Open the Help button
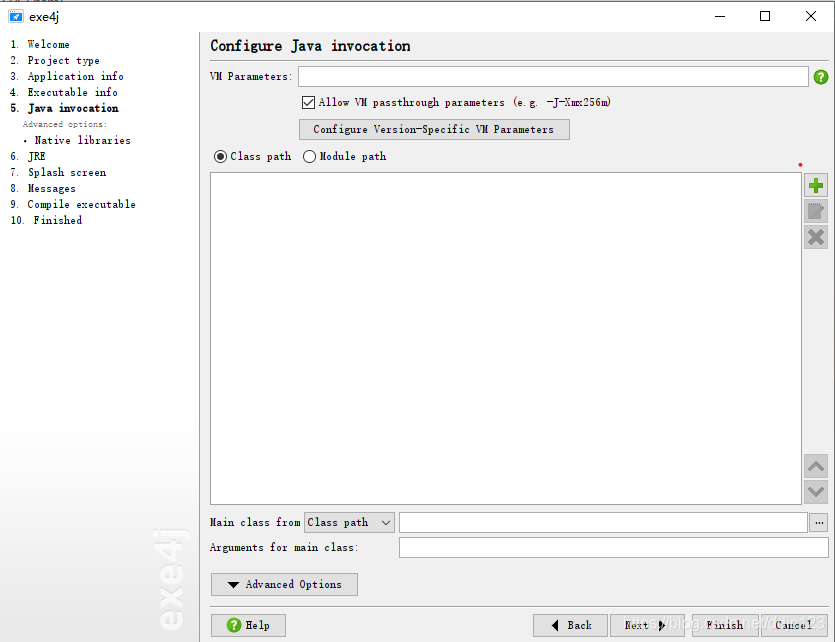This screenshot has height=642, width=835. point(248,625)
